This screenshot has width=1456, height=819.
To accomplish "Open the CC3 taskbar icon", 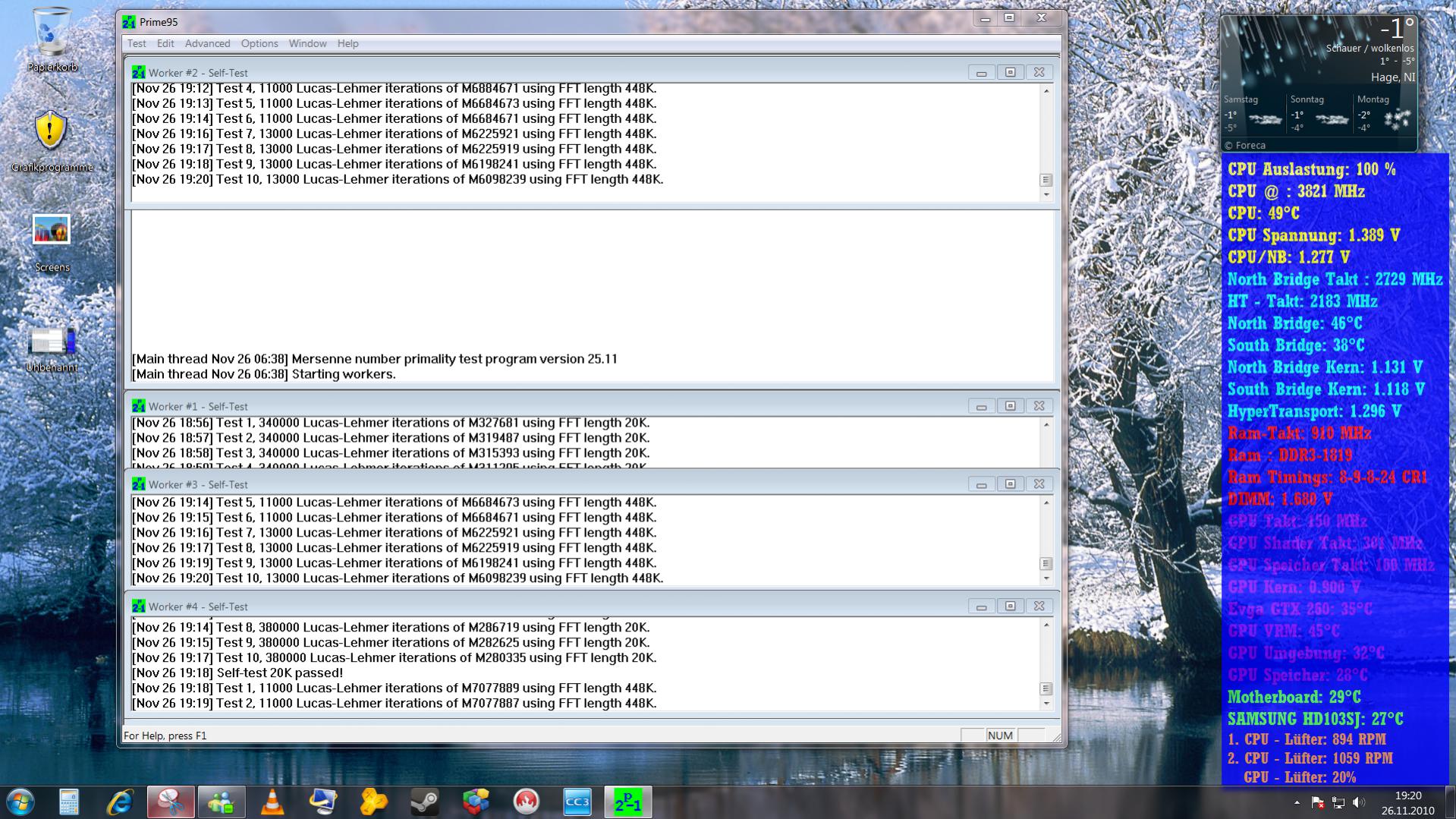I will (x=577, y=802).
